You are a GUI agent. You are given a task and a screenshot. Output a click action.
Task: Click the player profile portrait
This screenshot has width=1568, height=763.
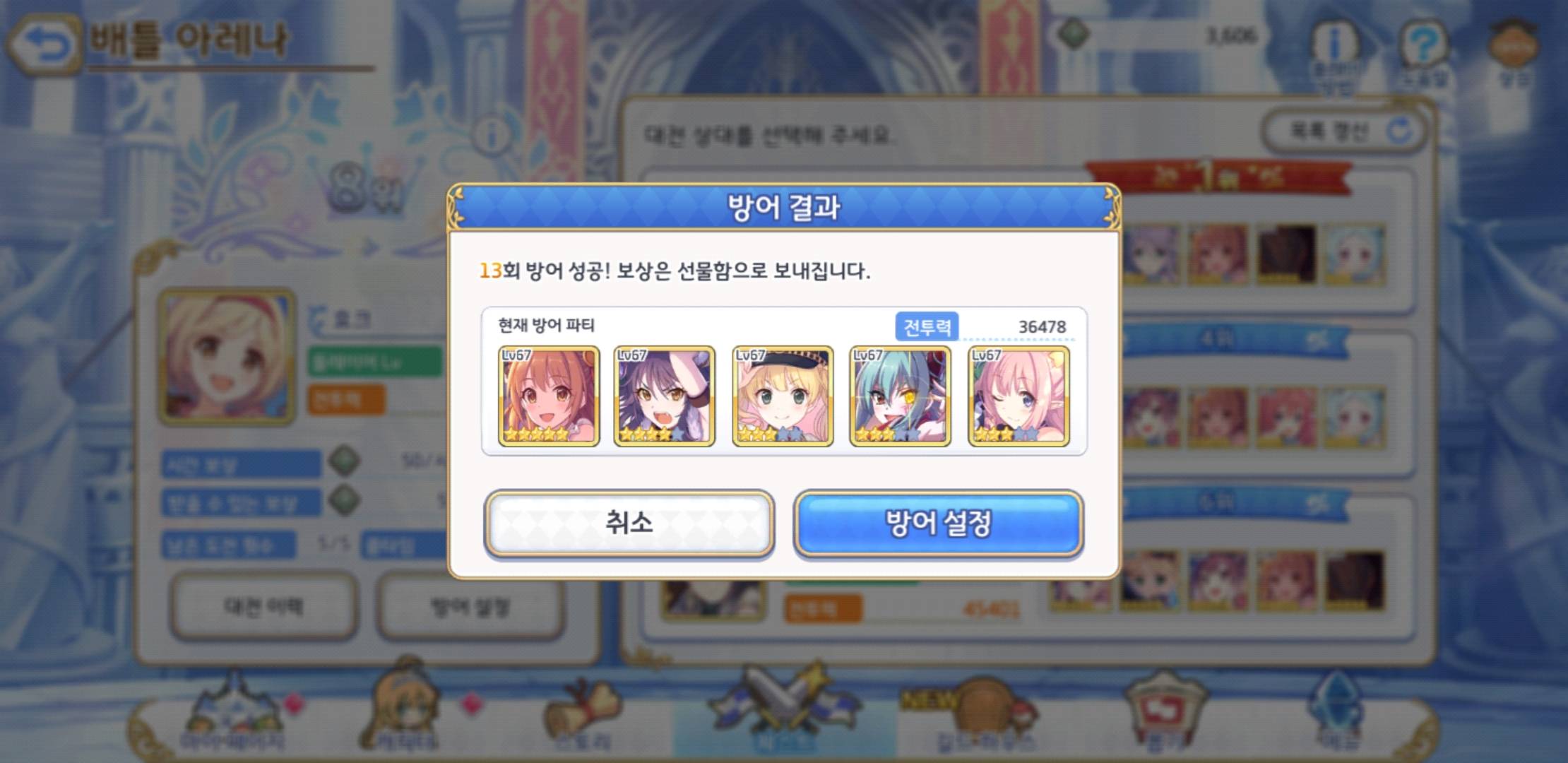click(227, 357)
